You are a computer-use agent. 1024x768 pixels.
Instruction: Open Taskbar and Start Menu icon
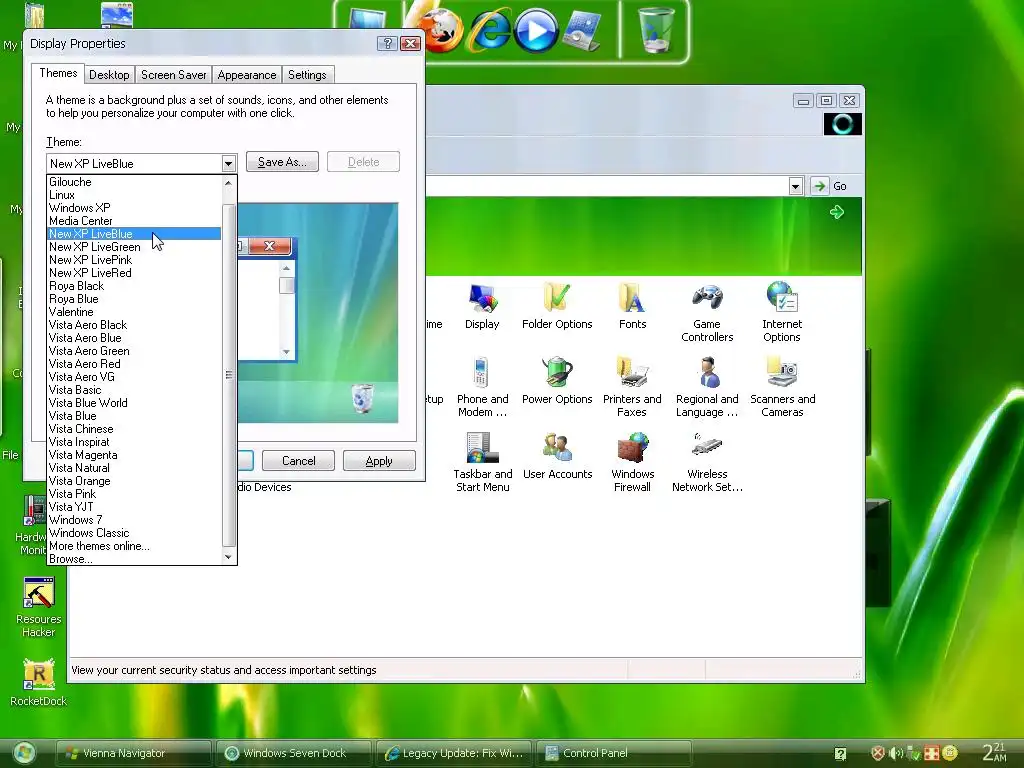pyautogui.click(x=483, y=462)
